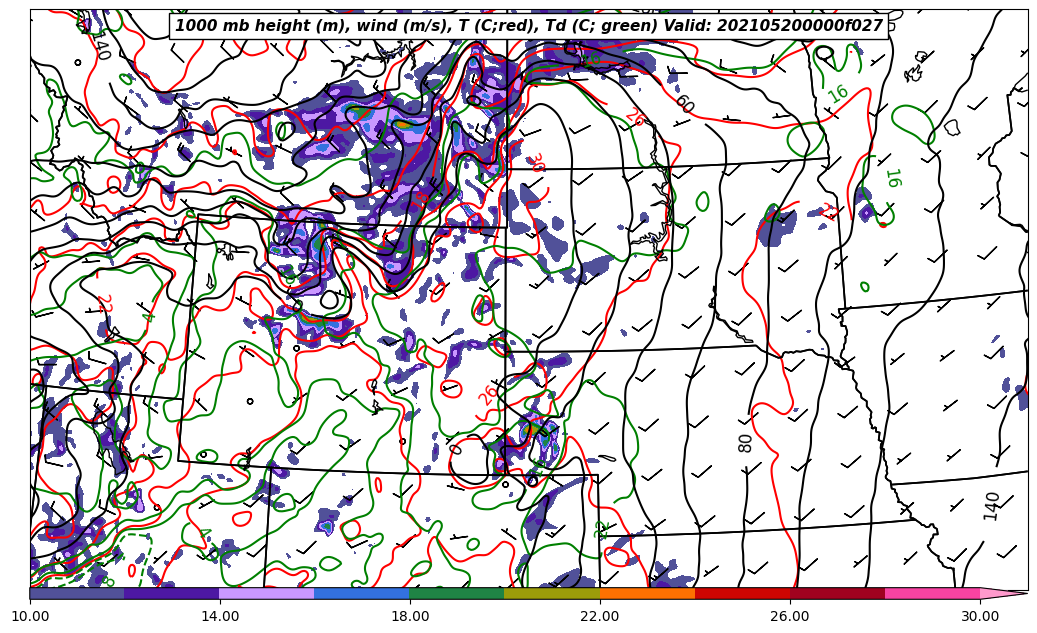Pick the blue 16–18 colorbar segment

point(362,593)
